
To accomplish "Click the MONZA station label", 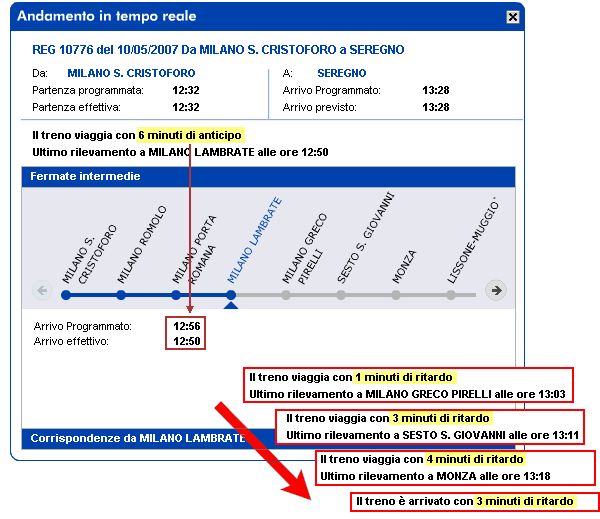I will click(404, 267).
